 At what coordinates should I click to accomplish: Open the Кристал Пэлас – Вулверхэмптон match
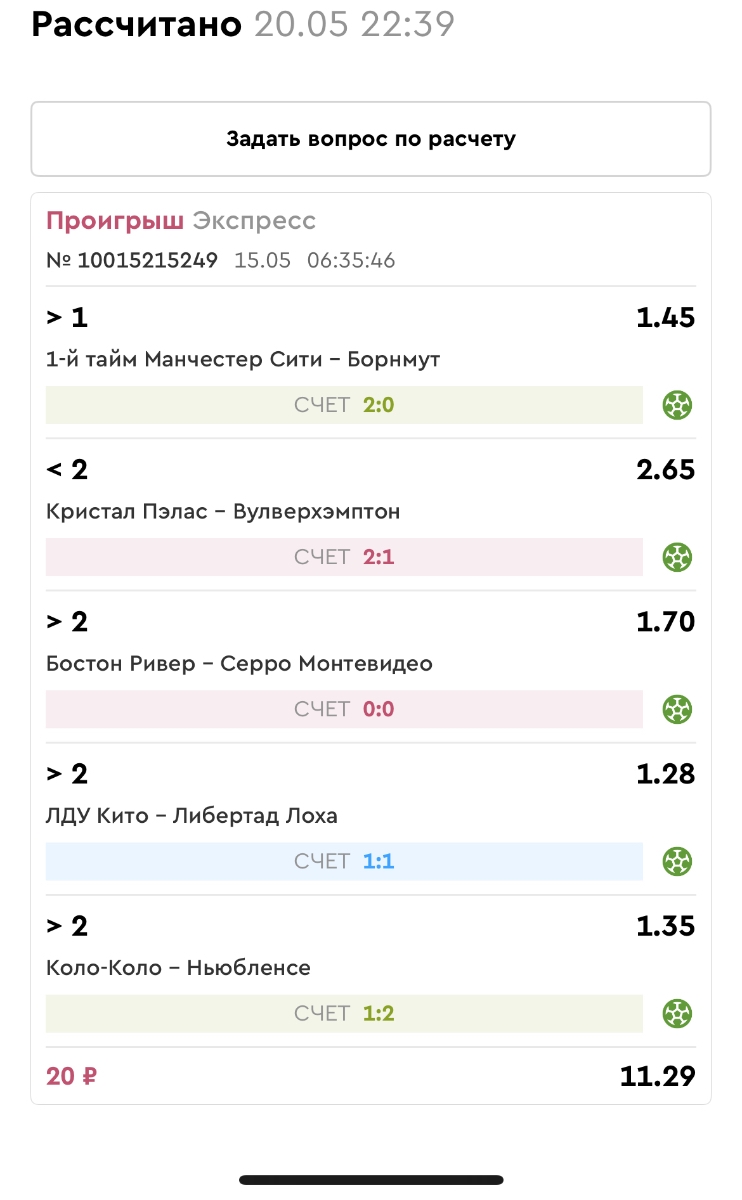tap(223, 511)
